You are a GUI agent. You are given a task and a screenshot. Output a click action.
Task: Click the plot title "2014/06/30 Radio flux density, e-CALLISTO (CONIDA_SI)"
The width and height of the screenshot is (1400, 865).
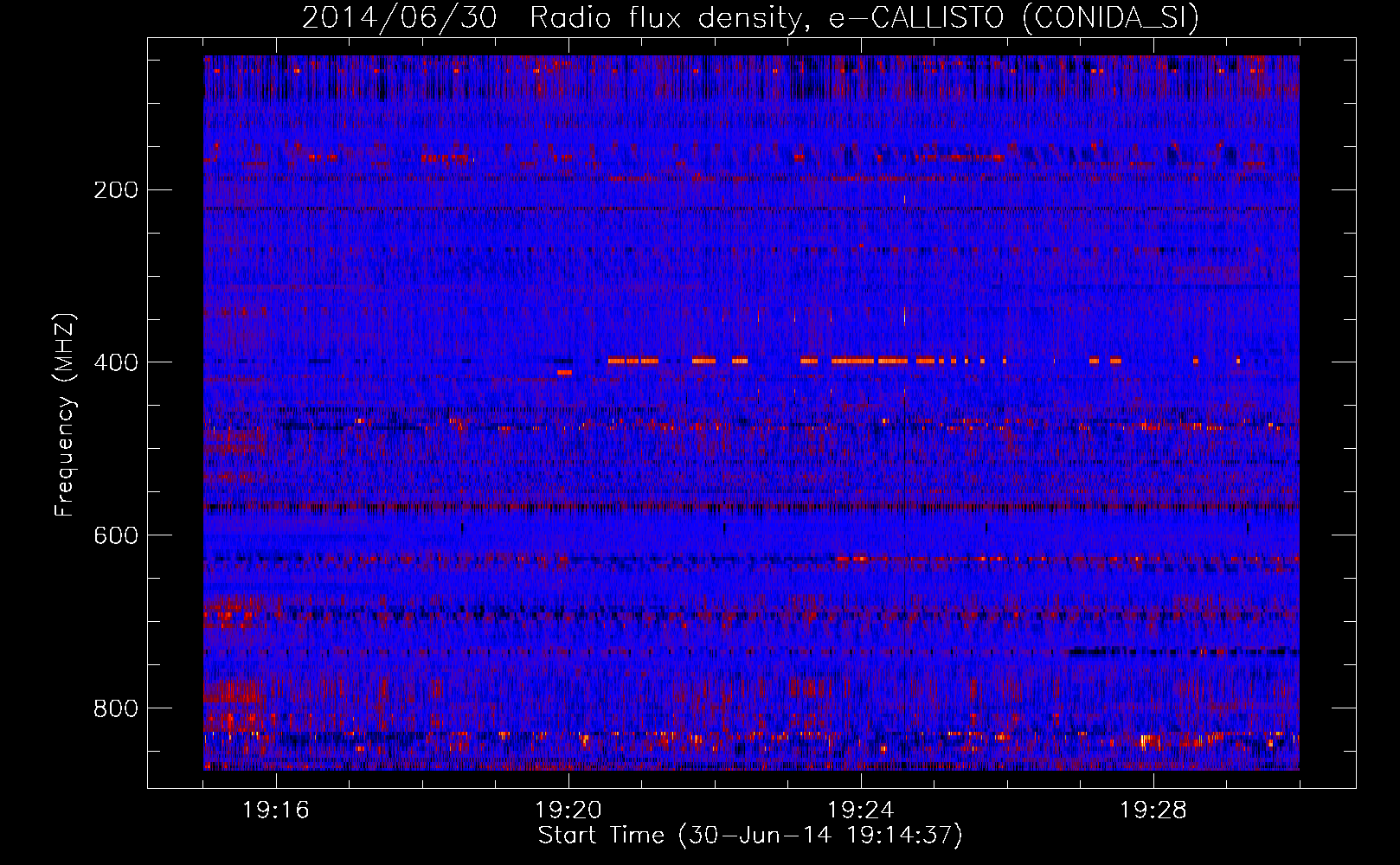click(750, 17)
